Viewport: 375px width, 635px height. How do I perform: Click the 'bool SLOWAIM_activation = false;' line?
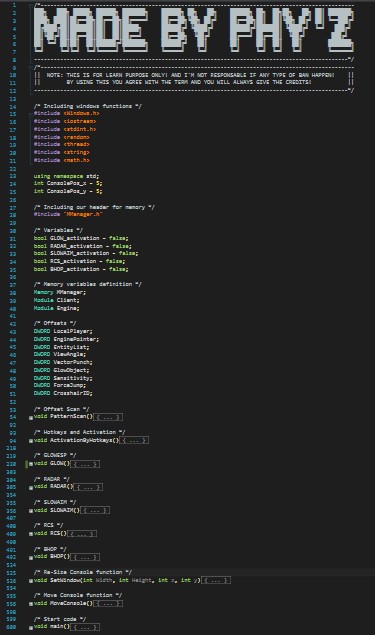point(86,254)
